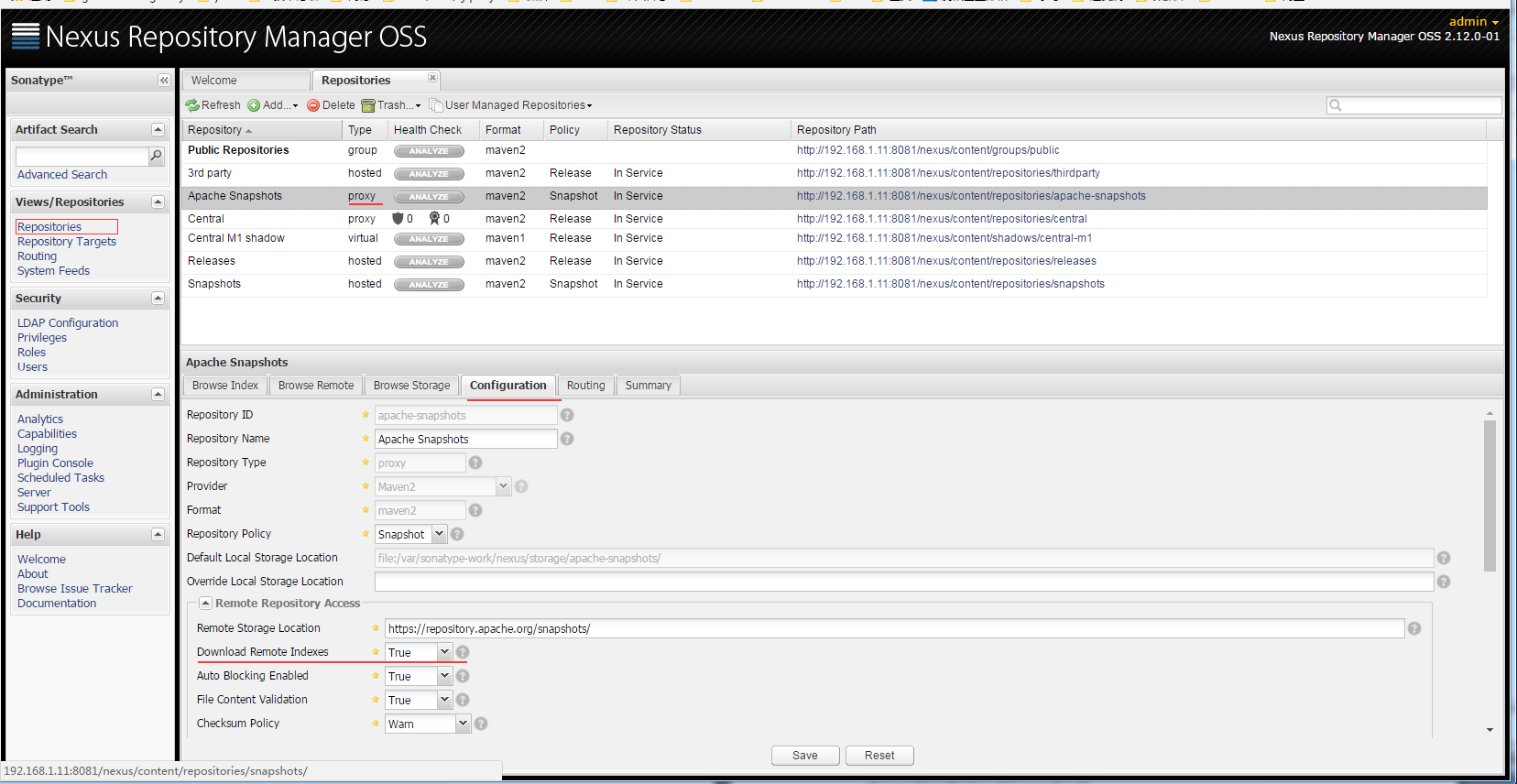Click the security shield icon in Central row

coord(398,219)
